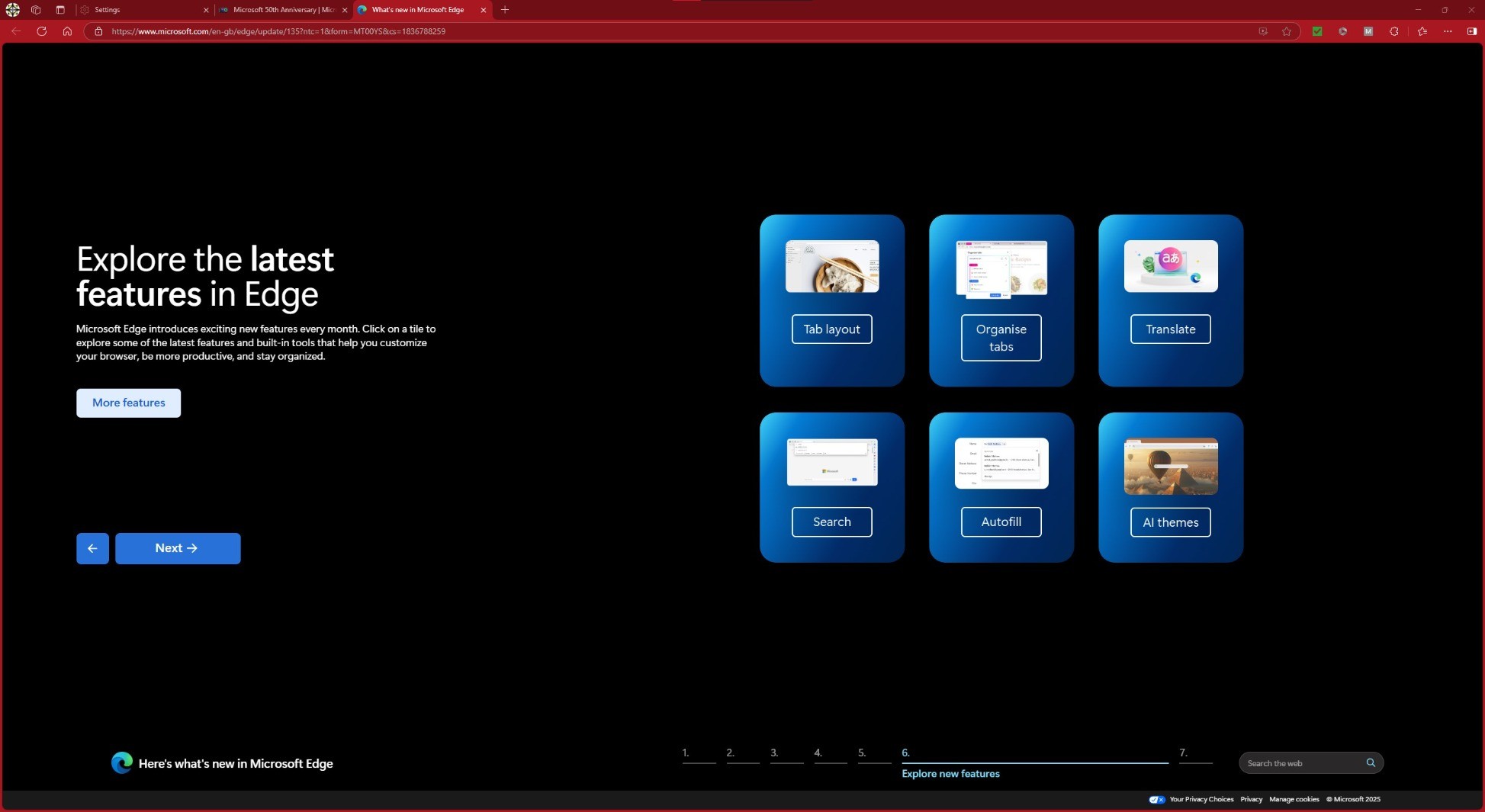The height and width of the screenshot is (812, 1485).
Task: Open the Favourites list icon
Action: click(x=1422, y=31)
